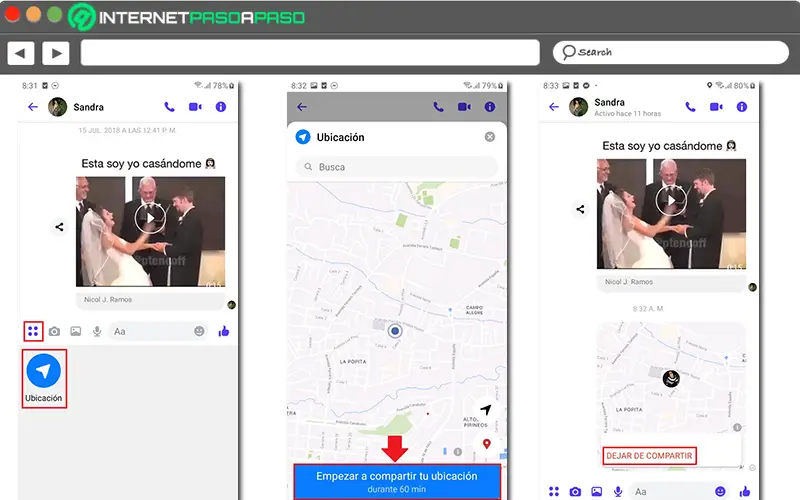
Task: Tap back arrow in middle phone header
Action: [x=302, y=107]
